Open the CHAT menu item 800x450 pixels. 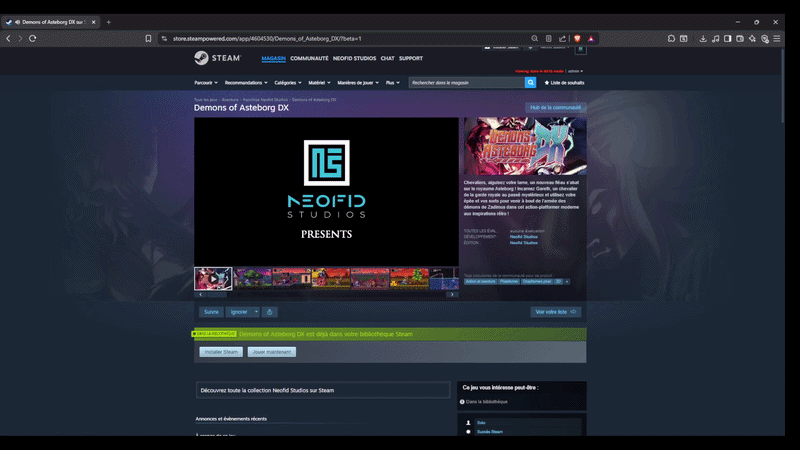point(387,59)
